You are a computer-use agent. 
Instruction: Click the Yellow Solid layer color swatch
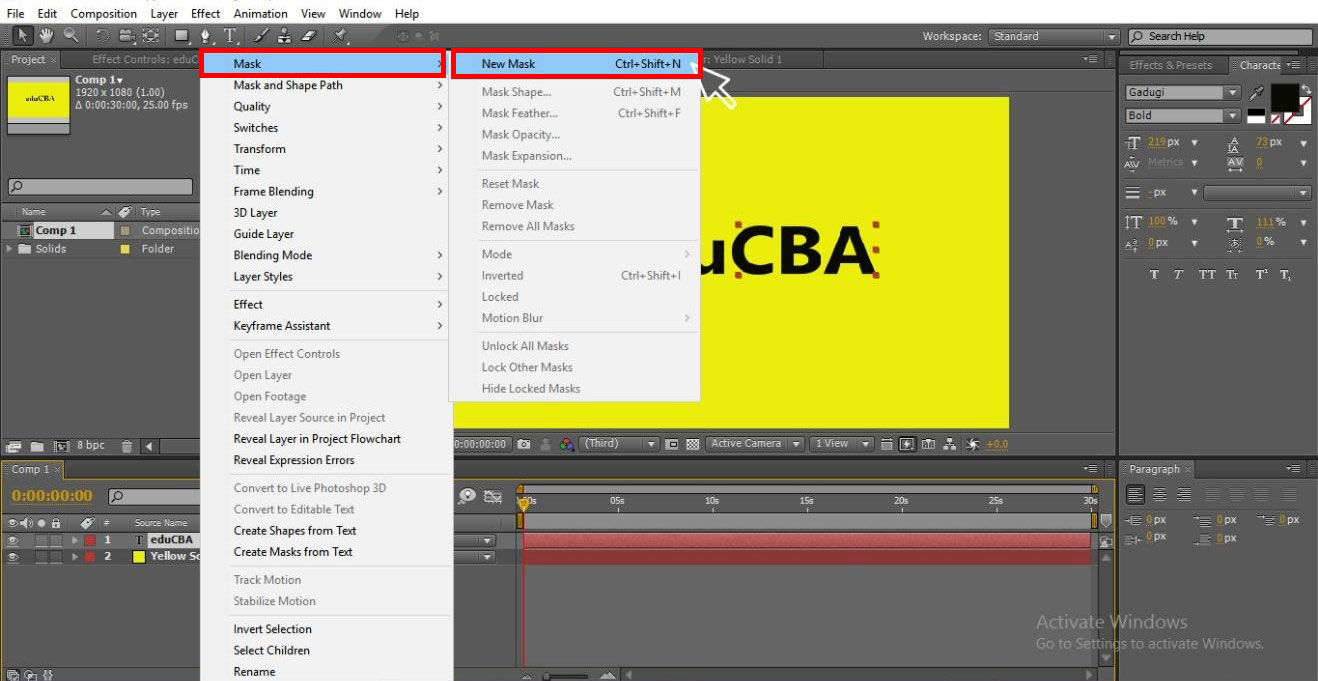(138, 556)
